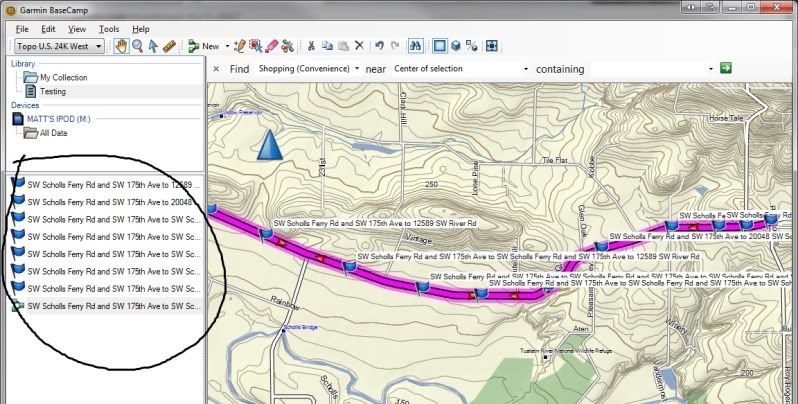Close the Find bar with the X

pos(216,69)
